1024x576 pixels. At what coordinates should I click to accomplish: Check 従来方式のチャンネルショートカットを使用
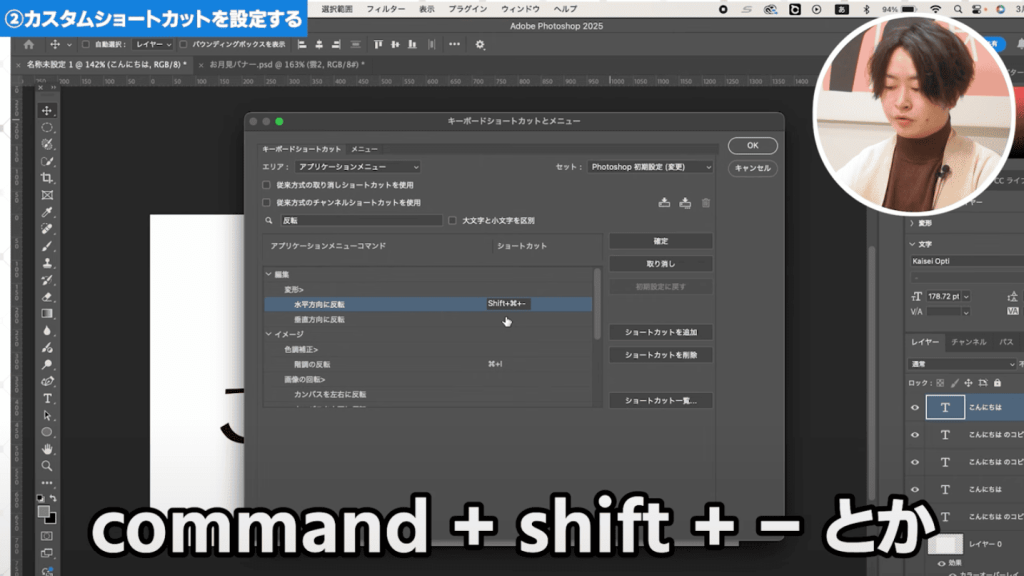click(x=266, y=202)
